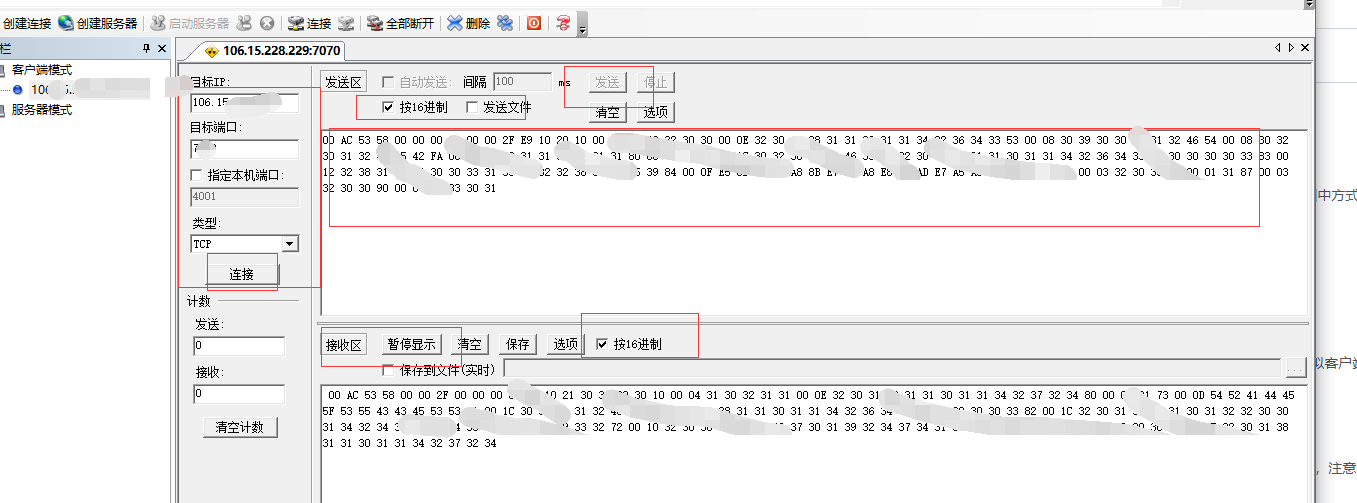Click the 创建服务器 globe icon

[66, 23]
